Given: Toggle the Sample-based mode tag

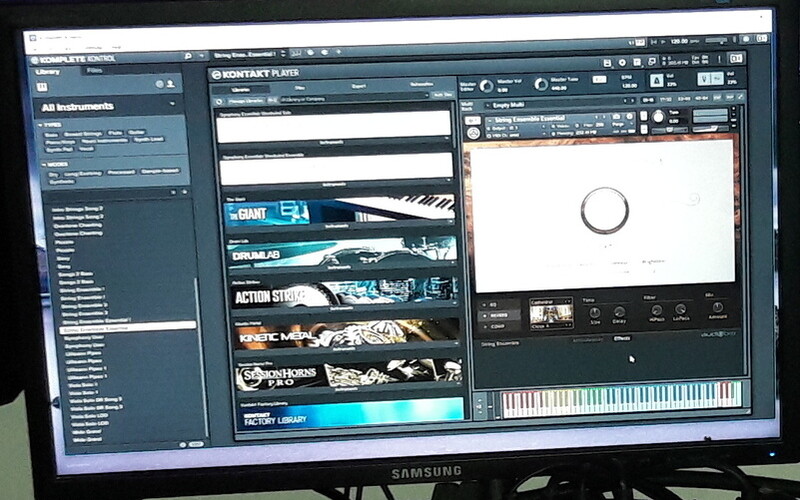Looking at the screenshot, I should tap(160, 171).
